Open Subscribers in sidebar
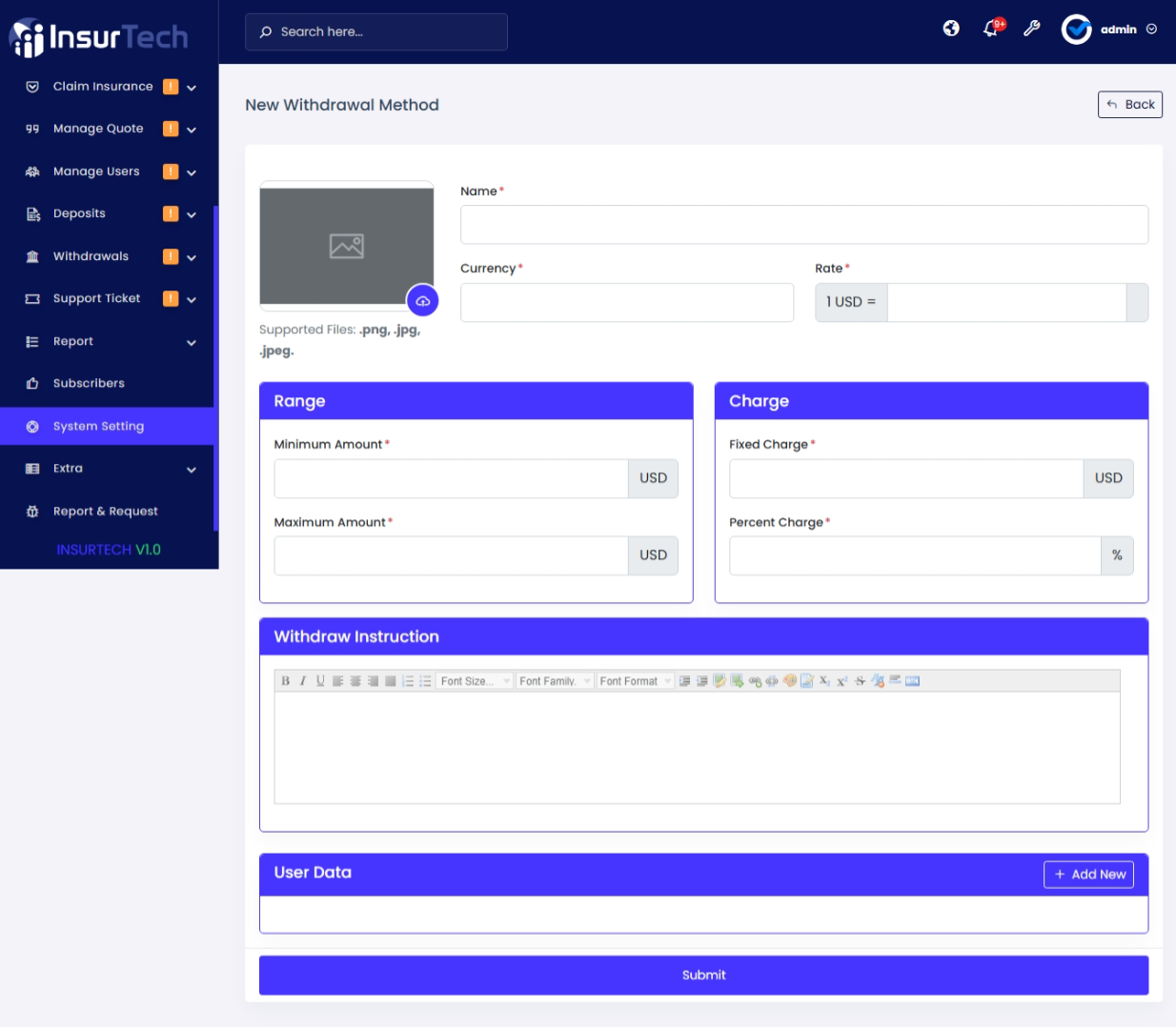 [107, 383]
